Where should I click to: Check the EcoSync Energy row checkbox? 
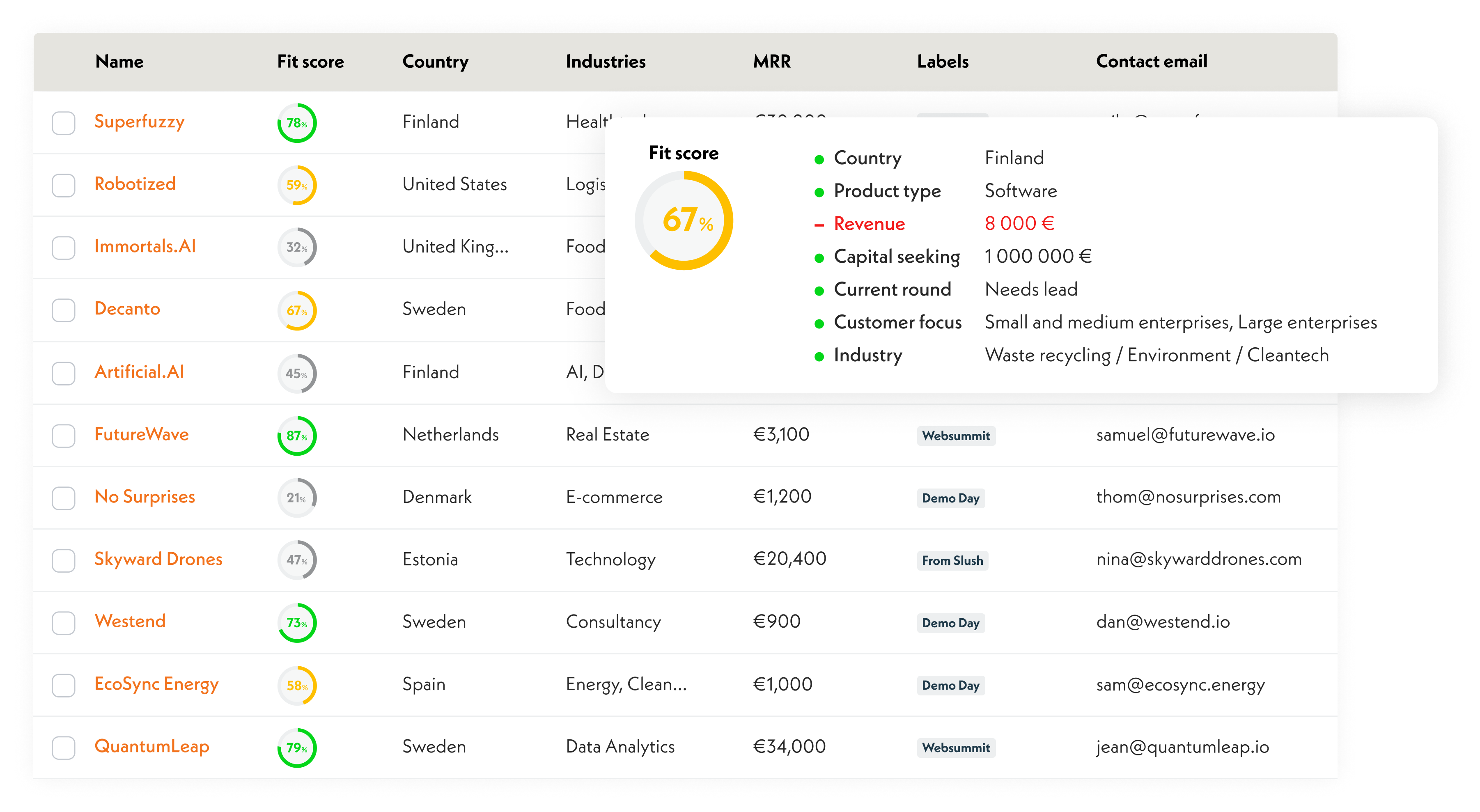pos(64,685)
